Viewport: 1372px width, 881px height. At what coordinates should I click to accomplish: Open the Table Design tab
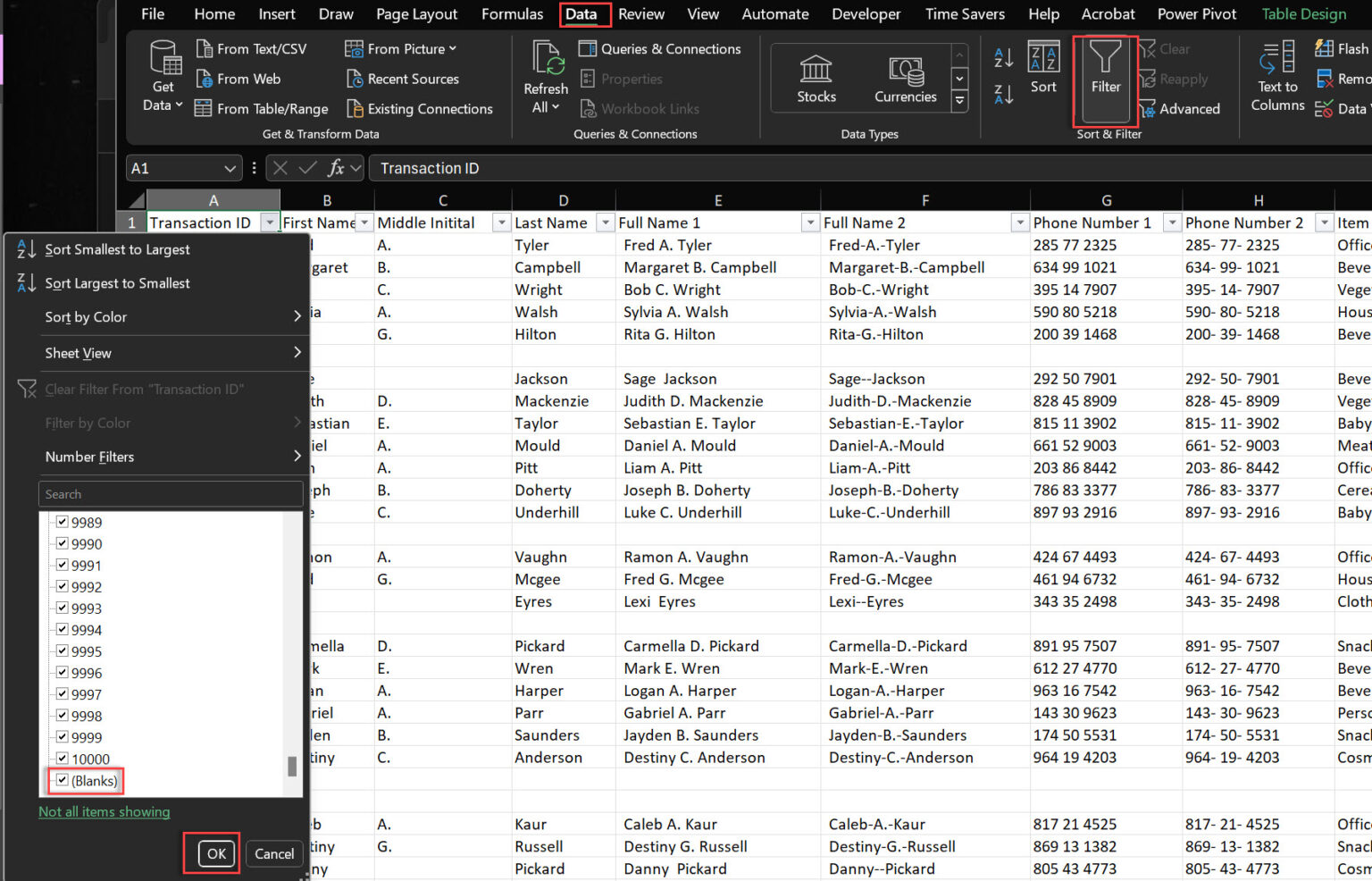[1303, 14]
